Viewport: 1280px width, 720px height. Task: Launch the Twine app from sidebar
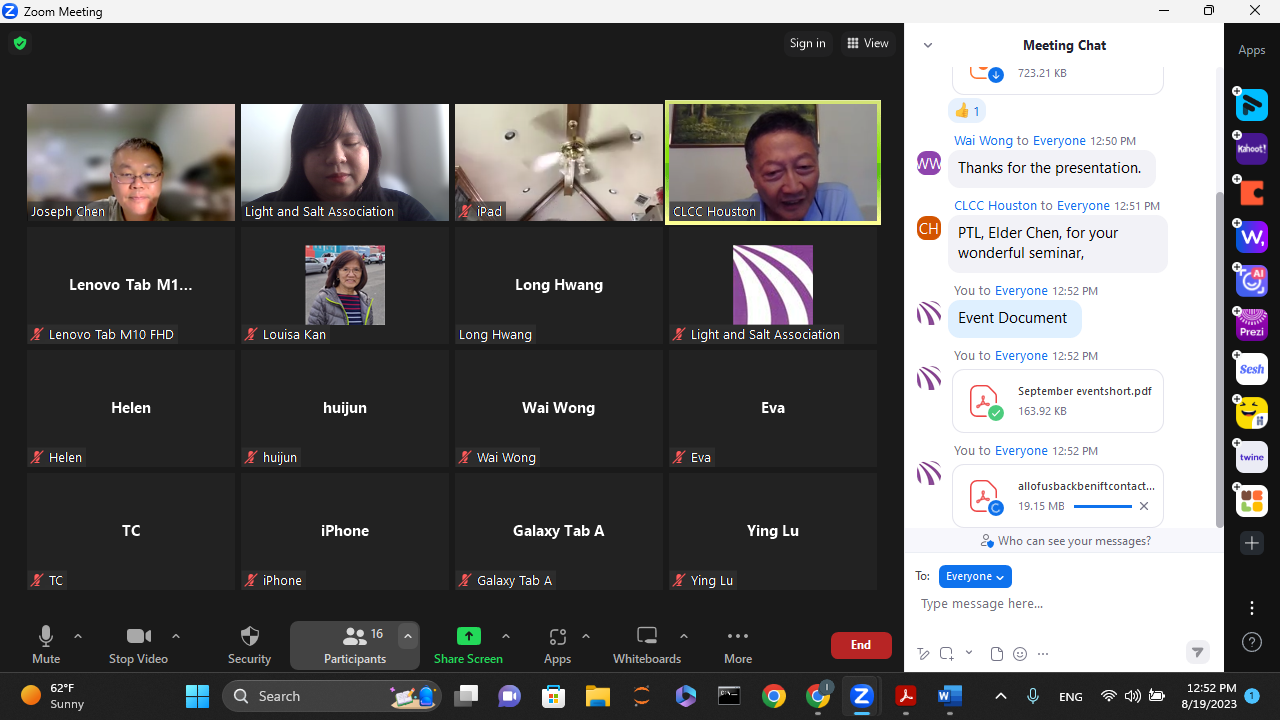1252,457
